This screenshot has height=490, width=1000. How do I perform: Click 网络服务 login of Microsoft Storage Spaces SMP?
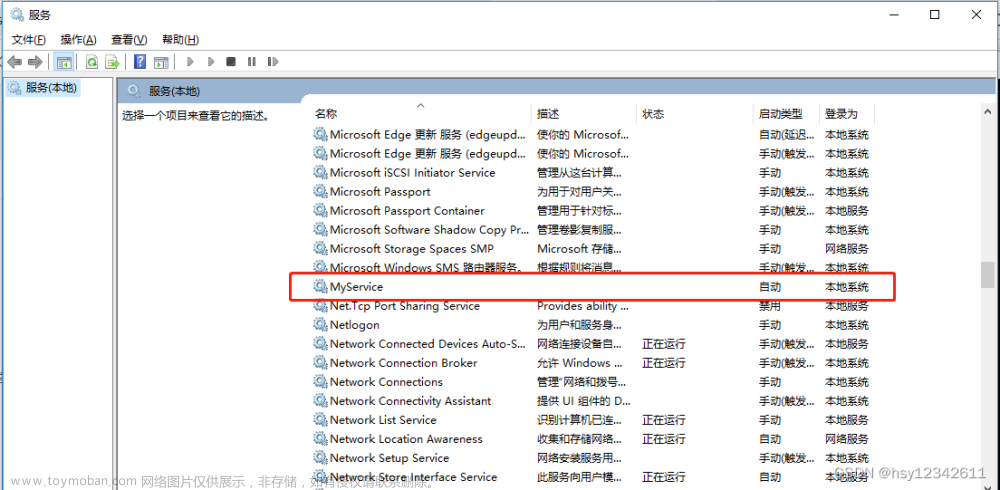point(847,249)
